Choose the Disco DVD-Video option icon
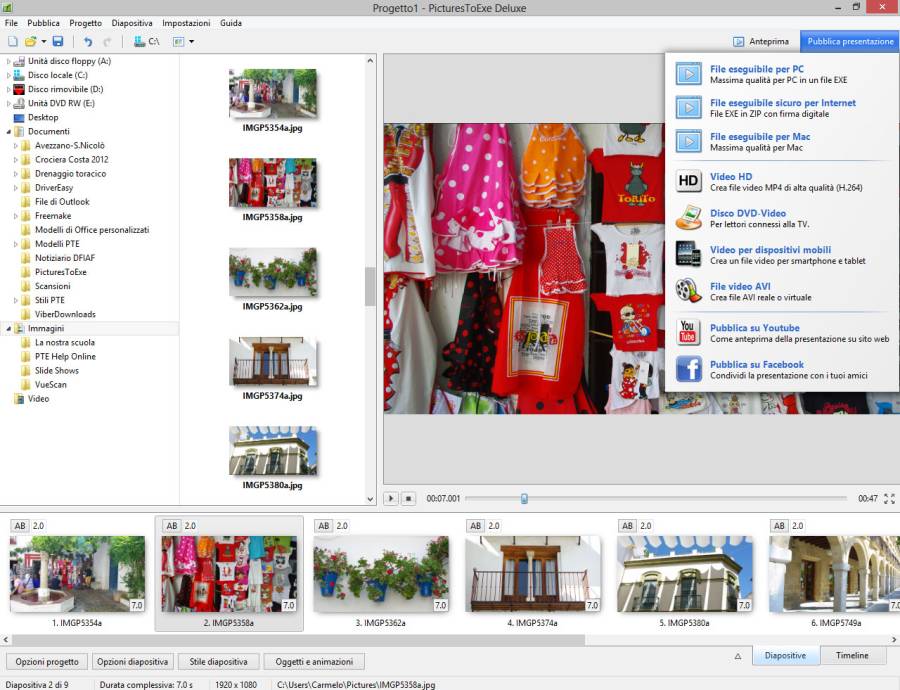 pyautogui.click(x=688, y=218)
